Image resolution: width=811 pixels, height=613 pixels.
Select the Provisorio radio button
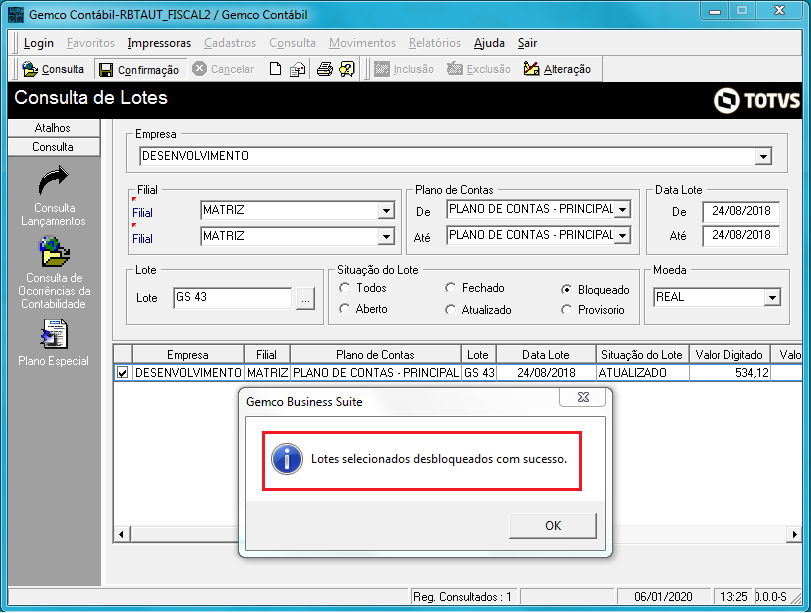tap(567, 310)
